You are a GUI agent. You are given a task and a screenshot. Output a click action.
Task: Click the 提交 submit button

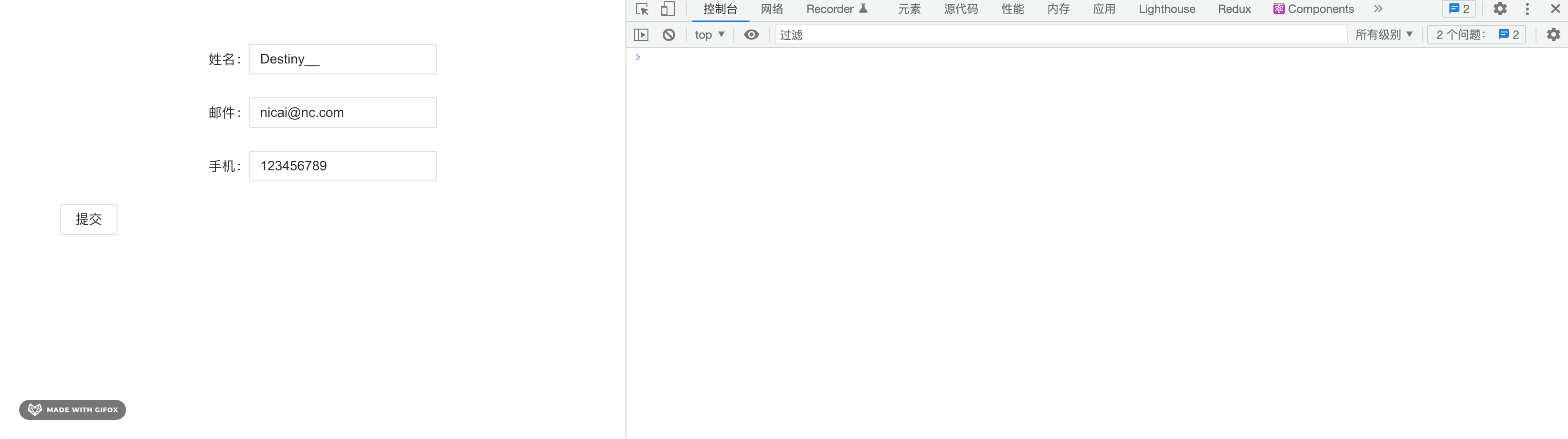[88, 219]
